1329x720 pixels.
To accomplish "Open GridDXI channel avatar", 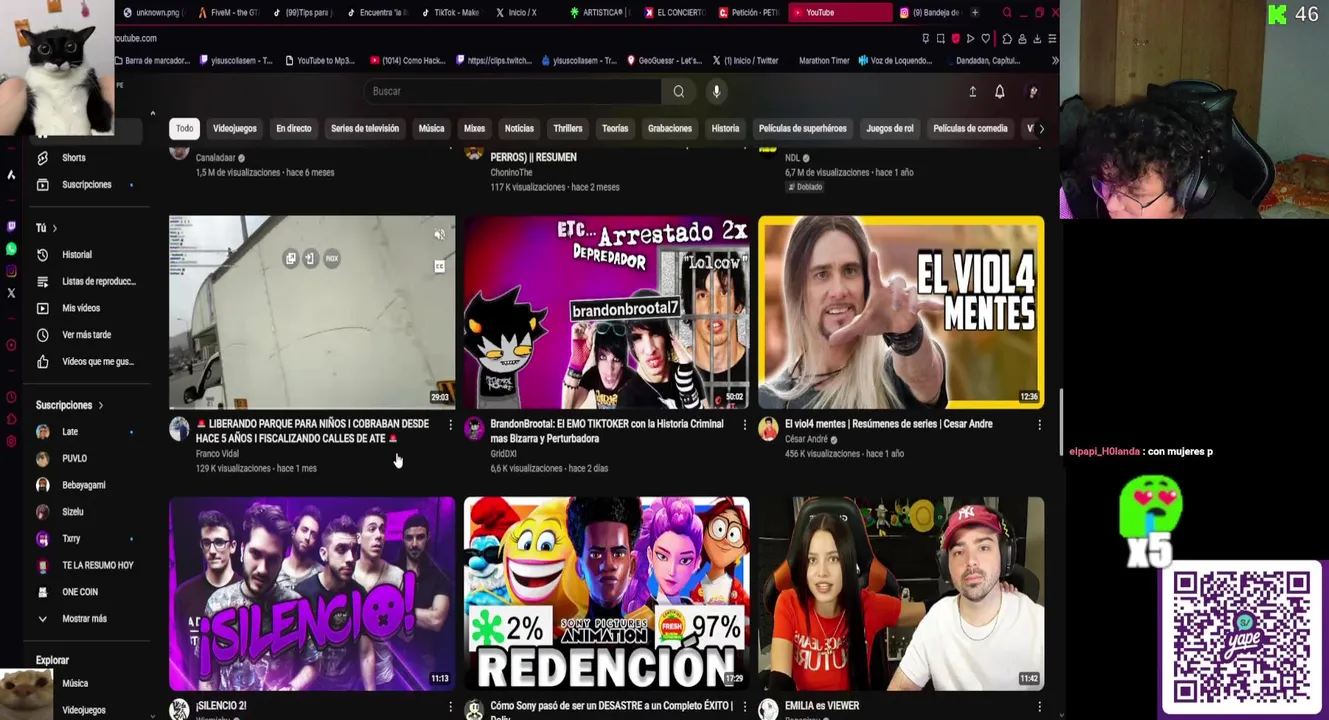I will click(474, 429).
